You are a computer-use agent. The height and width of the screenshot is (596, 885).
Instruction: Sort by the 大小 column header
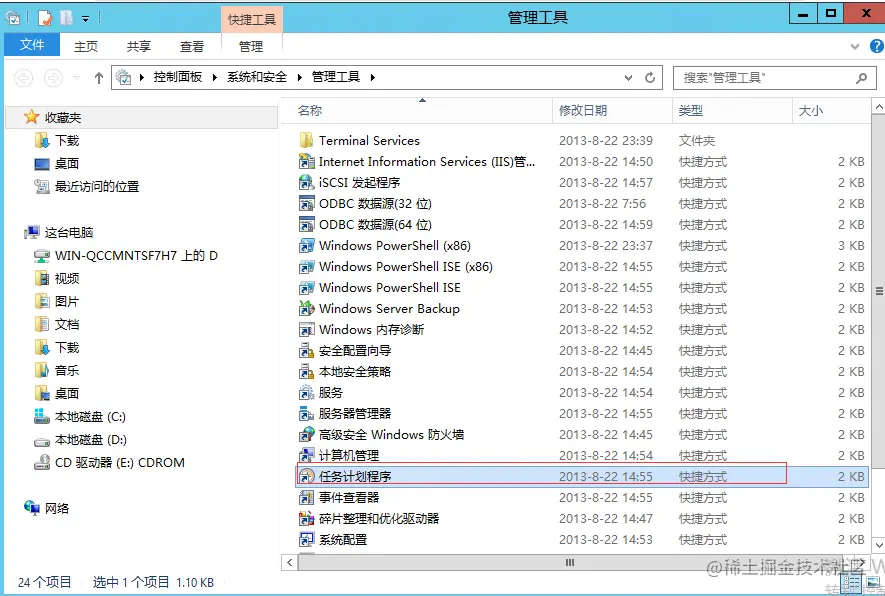(x=831, y=111)
